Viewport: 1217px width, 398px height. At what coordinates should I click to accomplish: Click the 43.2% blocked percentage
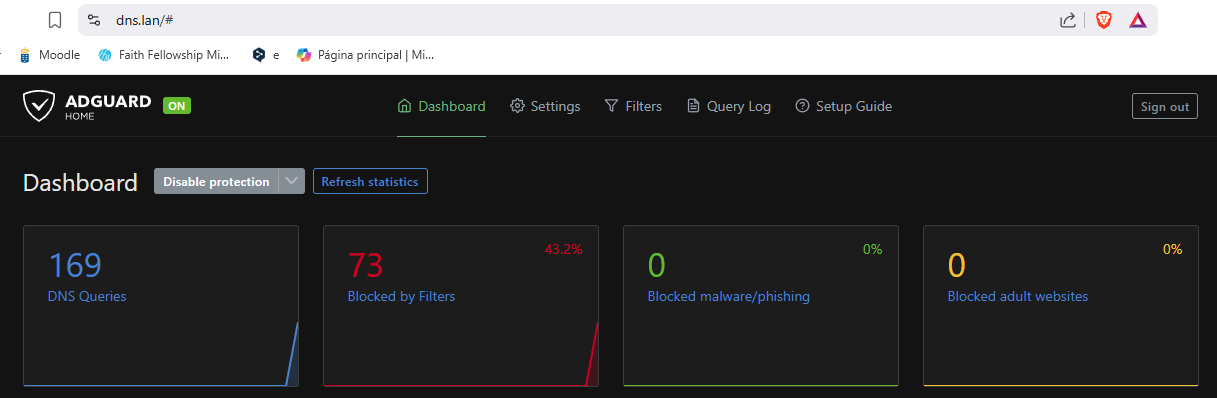coord(563,249)
